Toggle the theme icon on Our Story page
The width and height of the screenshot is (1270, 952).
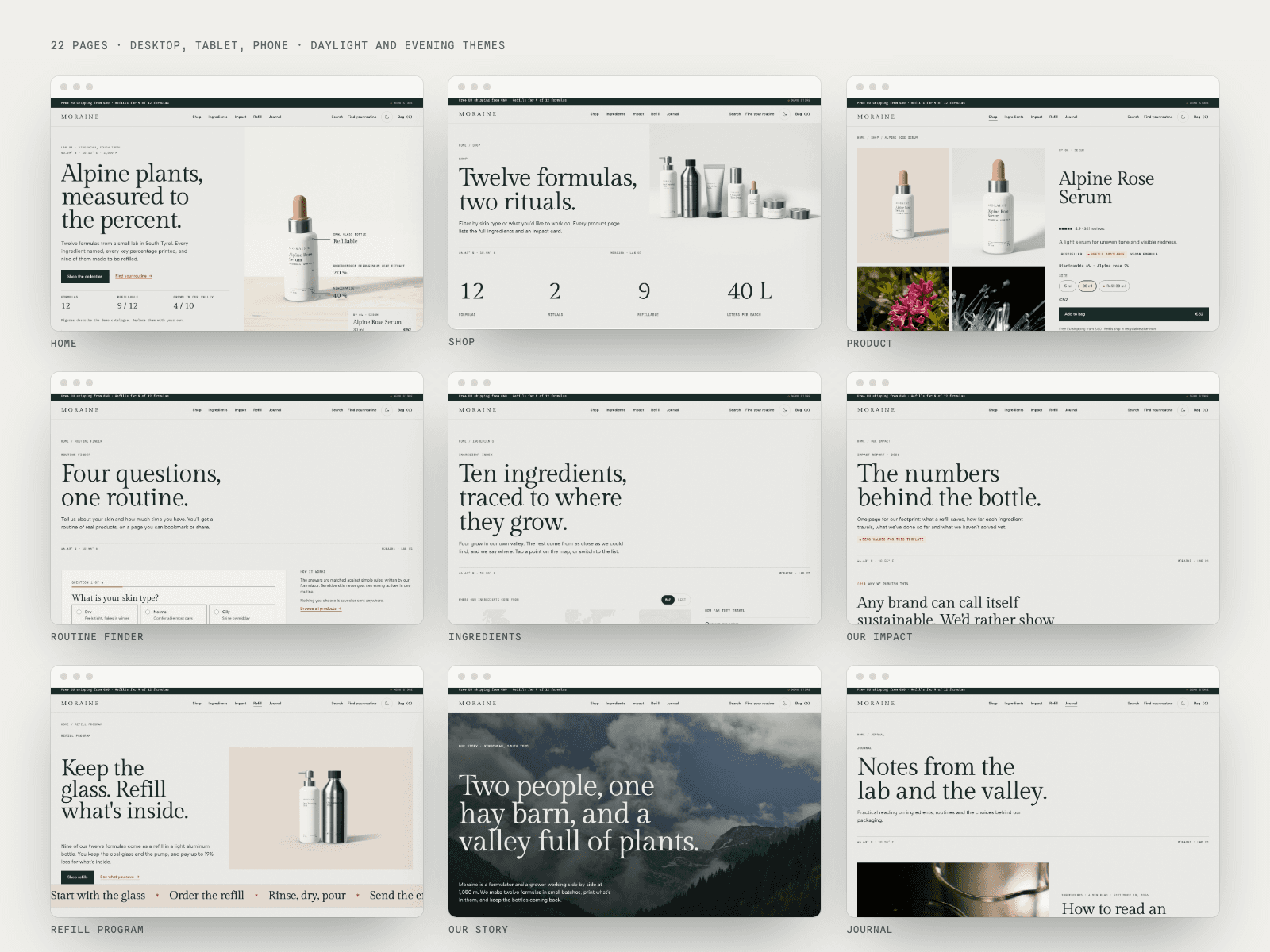[784, 704]
